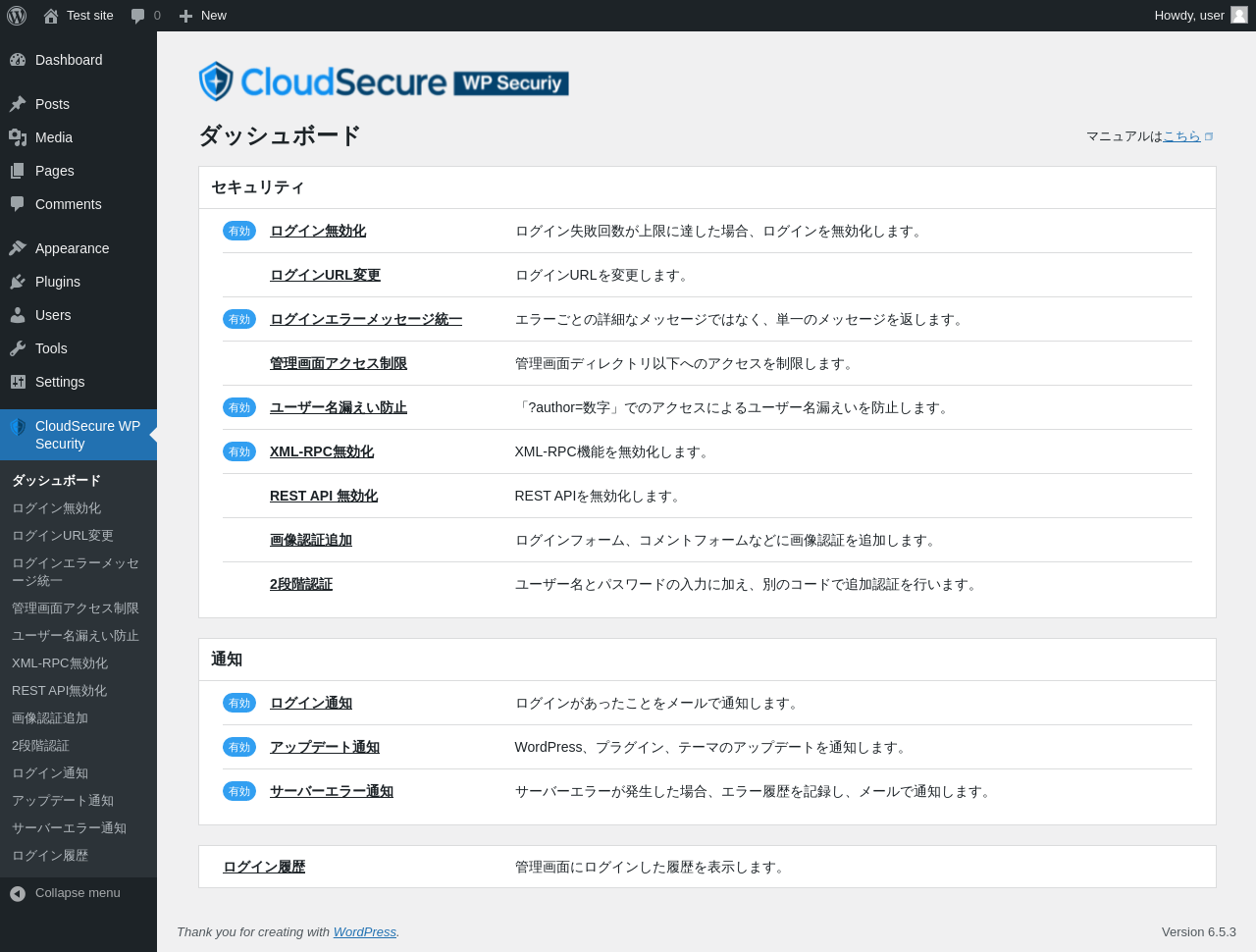Open the ログインURL変更 link in main panel
This screenshot has width=1256, height=952.
(x=325, y=275)
